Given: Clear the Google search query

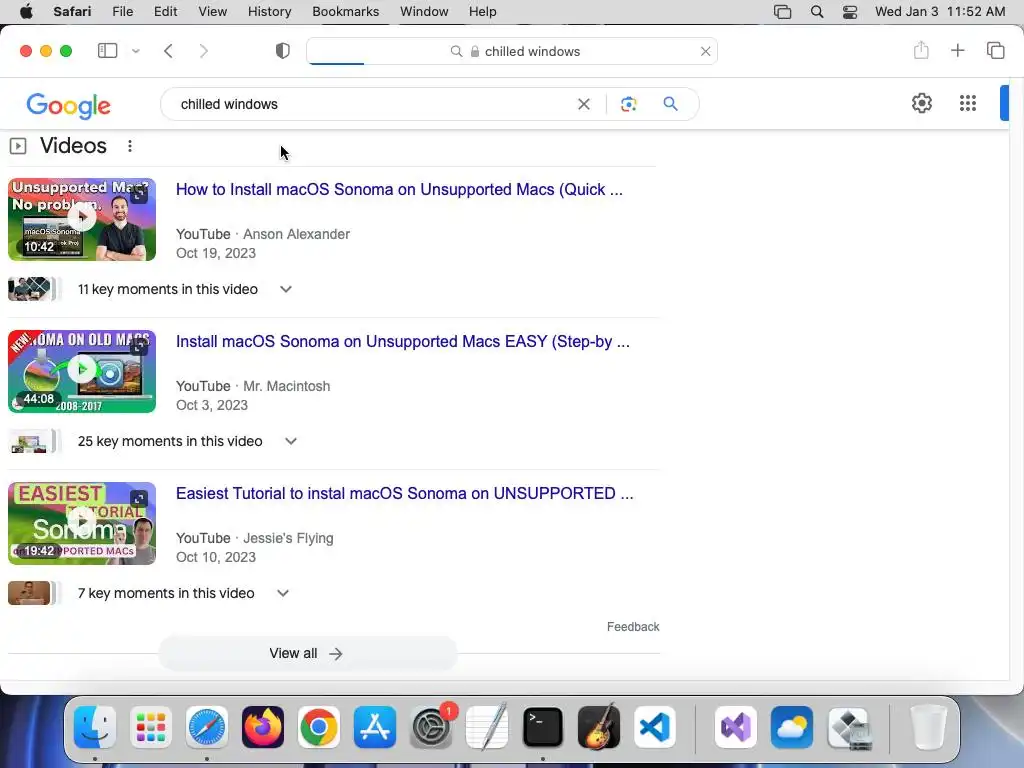Looking at the screenshot, I should (584, 104).
